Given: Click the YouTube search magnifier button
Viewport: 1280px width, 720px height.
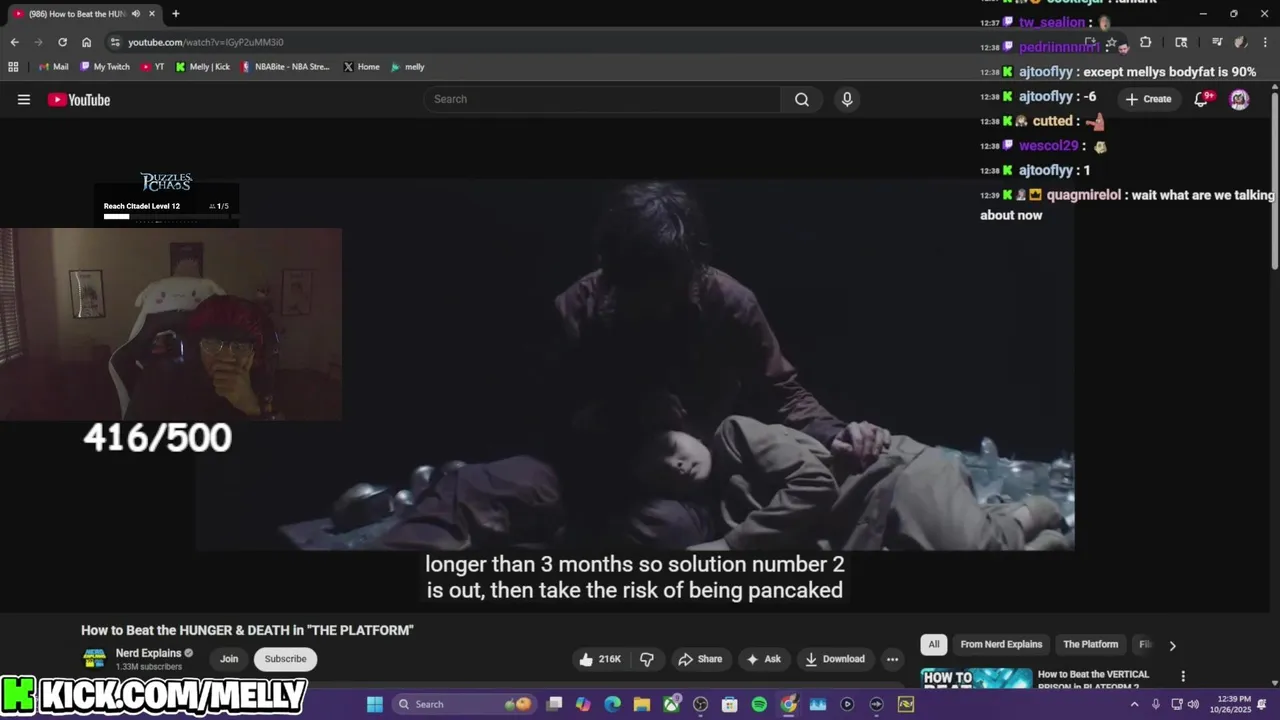Looking at the screenshot, I should pyautogui.click(x=802, y=99).
